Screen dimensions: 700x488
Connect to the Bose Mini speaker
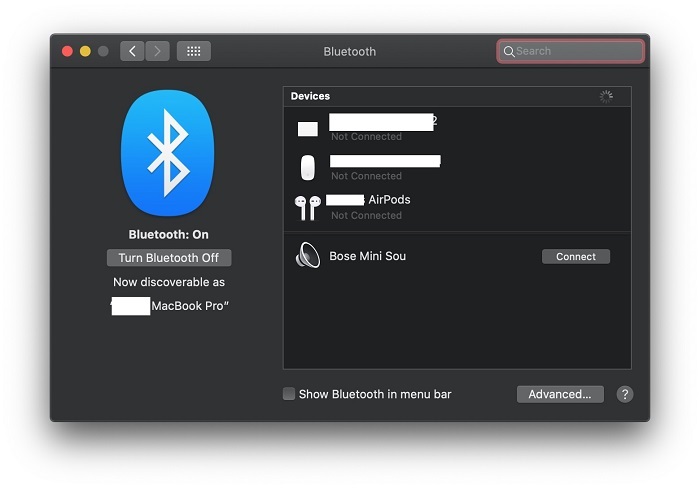click(x=575, y=257)
